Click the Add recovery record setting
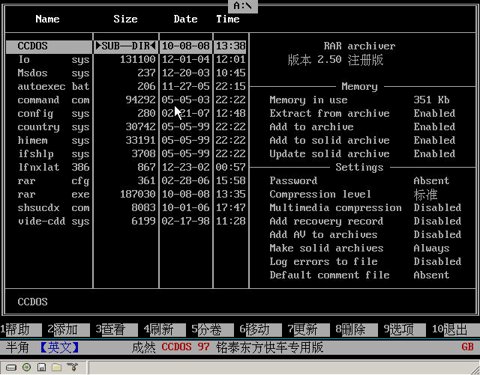Viewport: 480px width, 375px height. (365, 221)
